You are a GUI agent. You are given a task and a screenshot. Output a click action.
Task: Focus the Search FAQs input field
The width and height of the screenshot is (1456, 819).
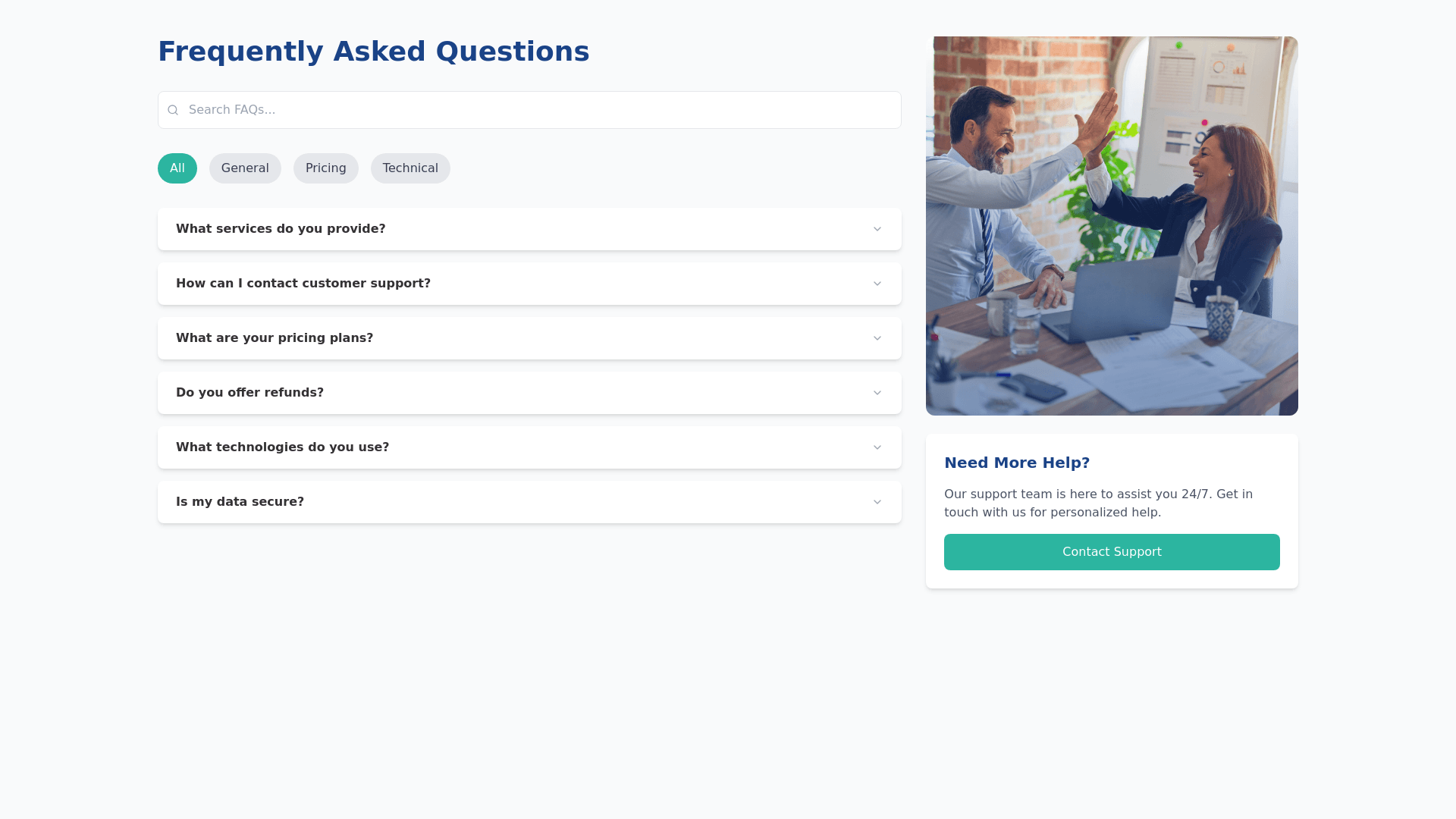click(x=538, y=110)
